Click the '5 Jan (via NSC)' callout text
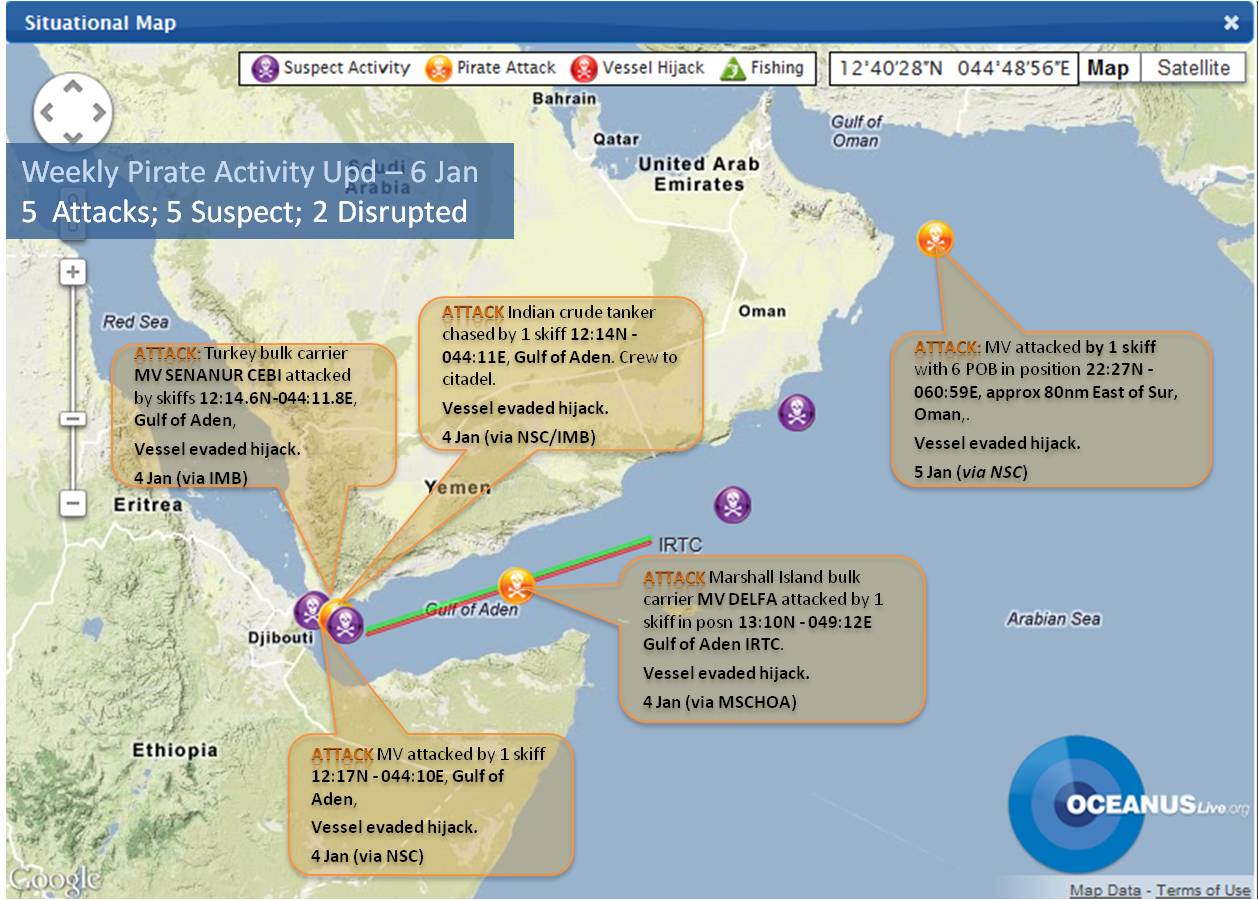 coord(970,472)
